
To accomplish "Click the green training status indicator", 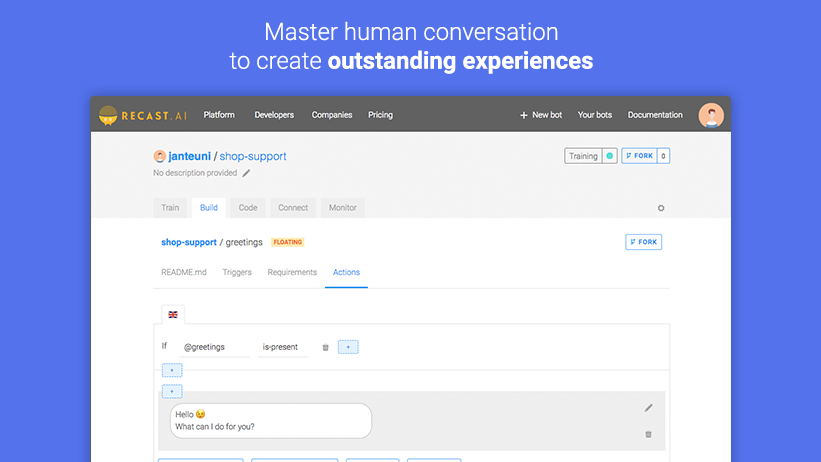I will click(609, 156).
